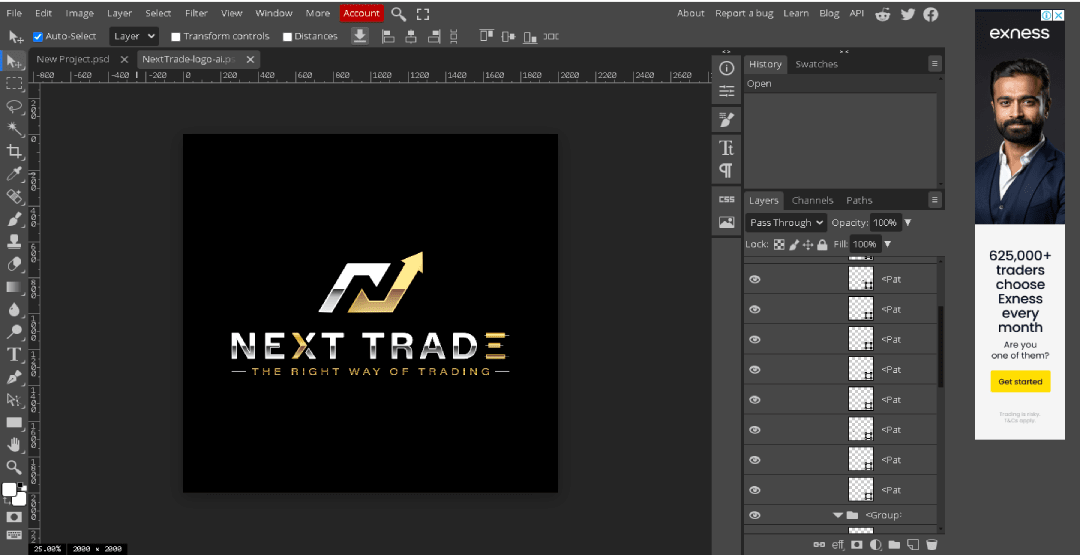Select the Lasso tool

click(x=14, y=106)
